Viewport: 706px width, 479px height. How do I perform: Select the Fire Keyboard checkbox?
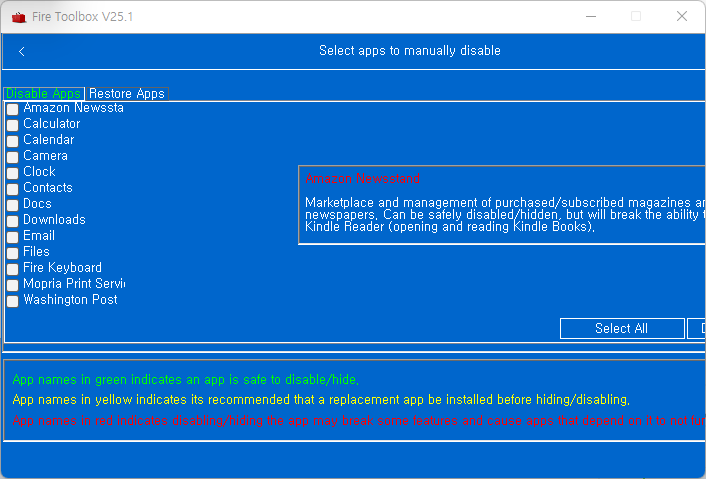[13, 269]
